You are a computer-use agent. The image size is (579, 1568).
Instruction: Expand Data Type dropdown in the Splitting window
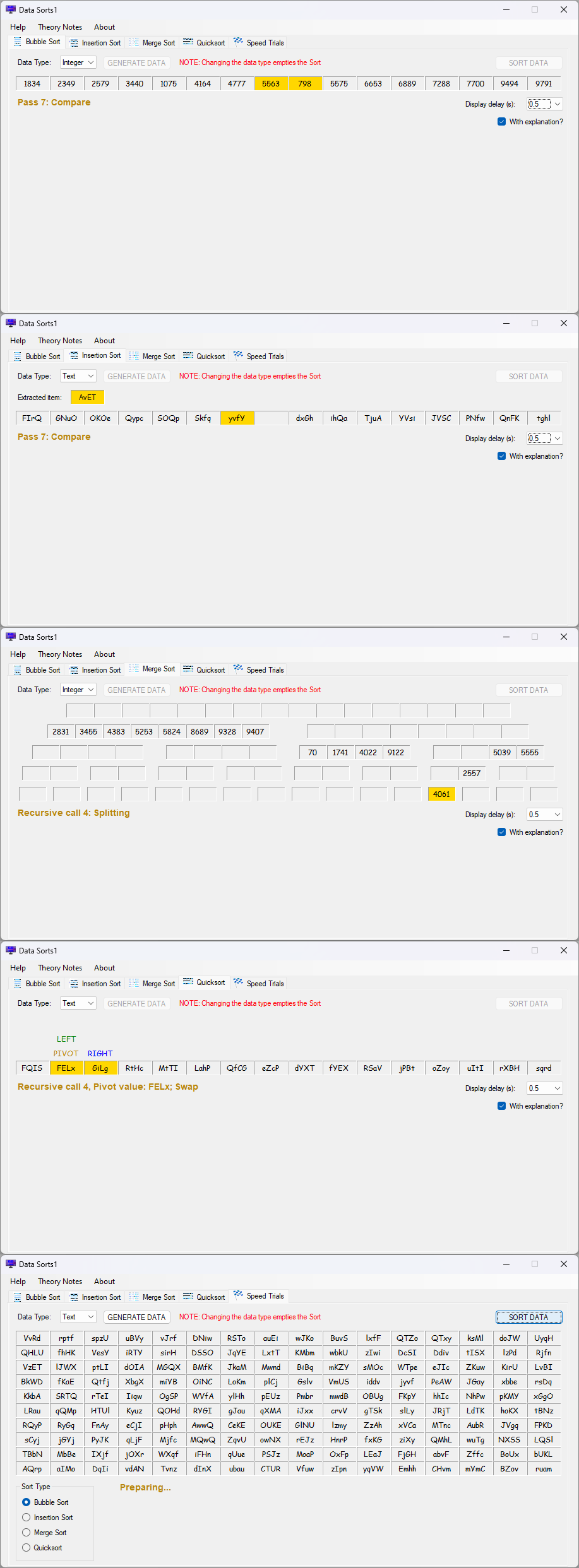pos(78,690)
